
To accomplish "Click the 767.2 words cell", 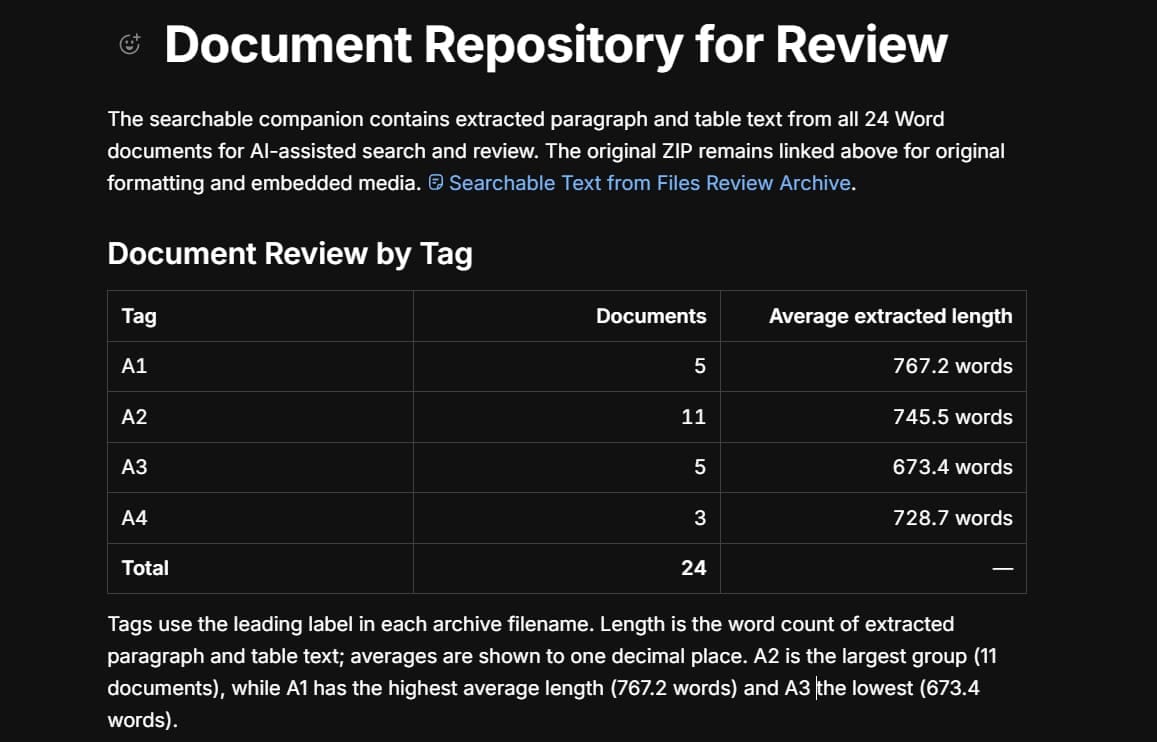I will [x=873, y=367].
